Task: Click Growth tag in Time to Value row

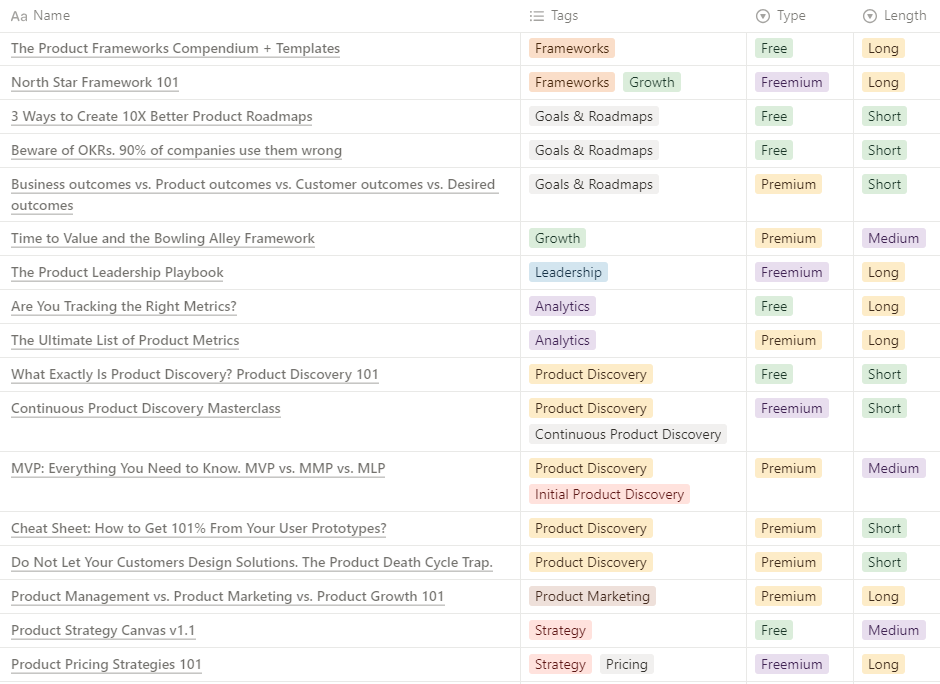Action: [x=558, y=239]
